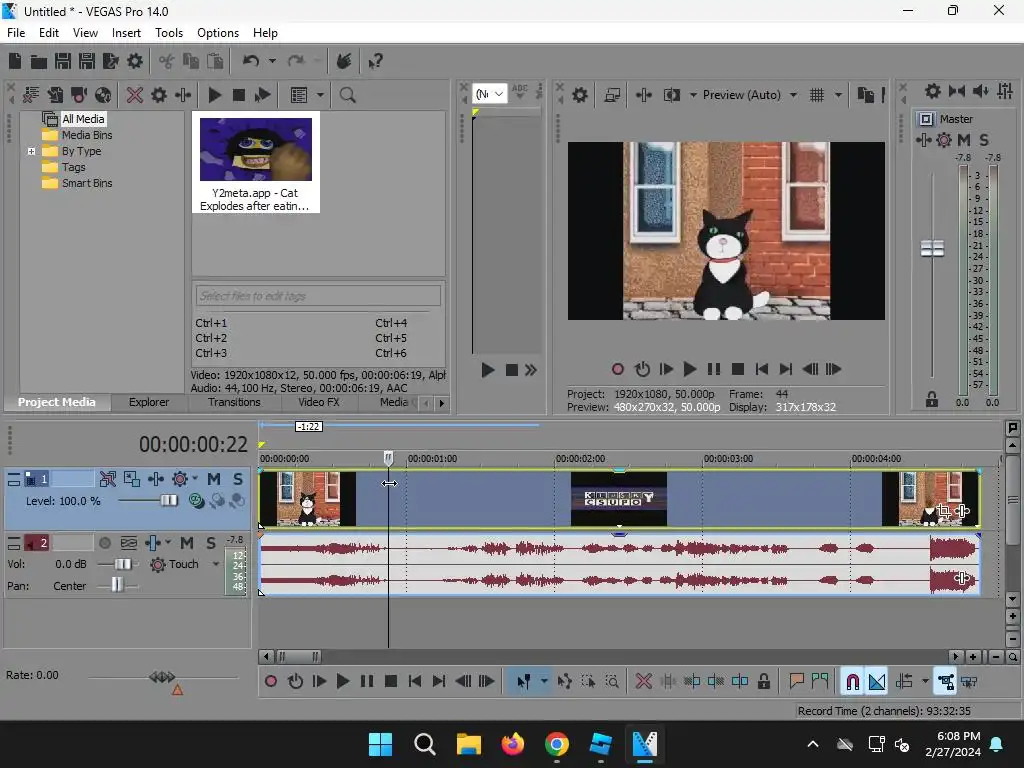Viewport: 1024px width, 768px height.
Task: Select the Y2meta.app cat video thumbnail
Action: 256,162
